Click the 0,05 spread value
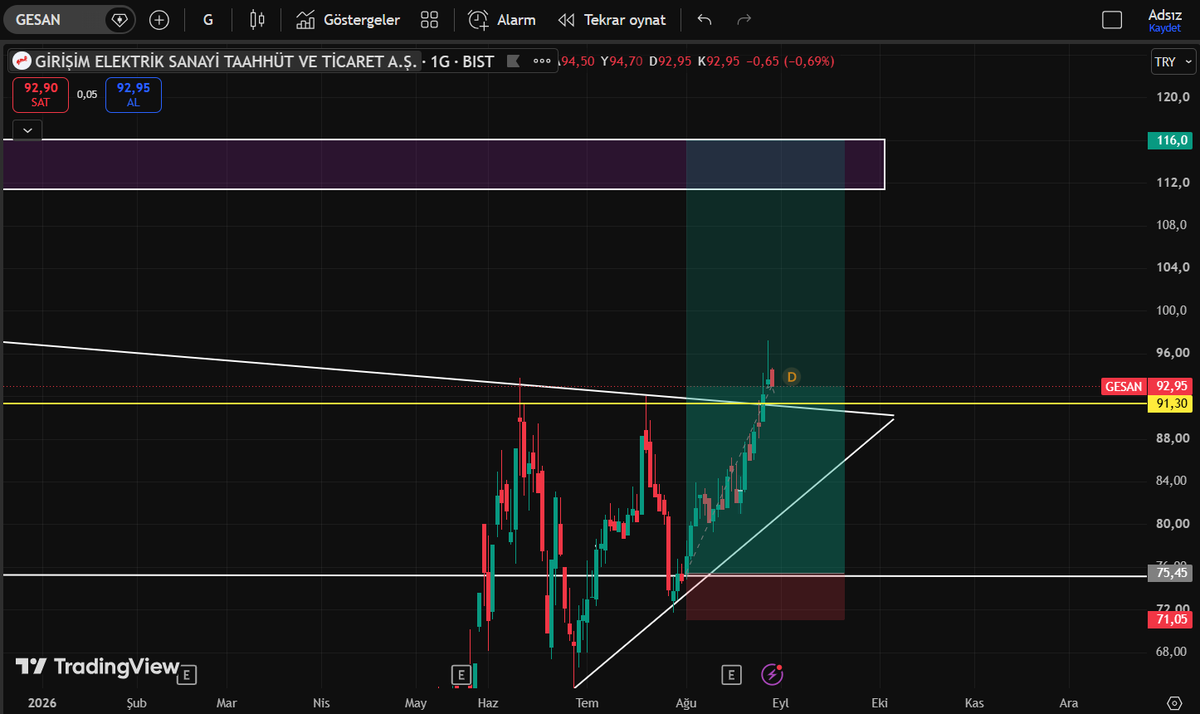Viewport: 1200px width, 714px height. [87, 94]
